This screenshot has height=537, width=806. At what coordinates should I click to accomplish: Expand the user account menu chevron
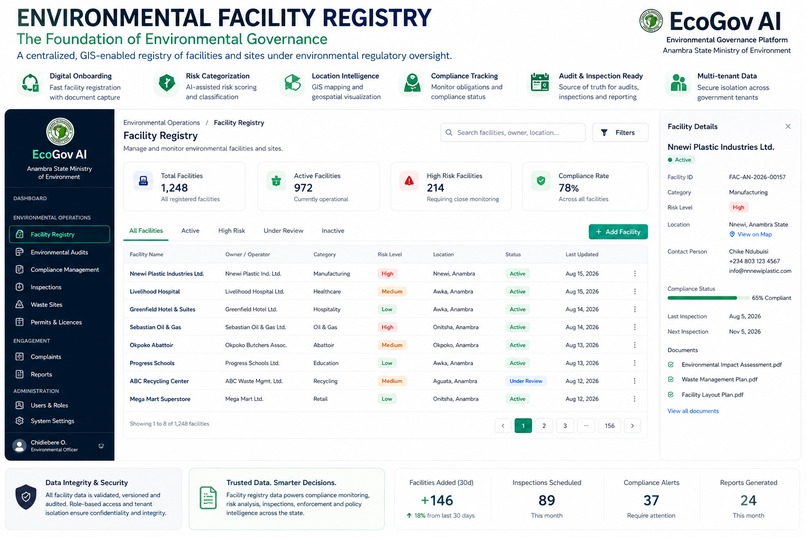(101, 446)
